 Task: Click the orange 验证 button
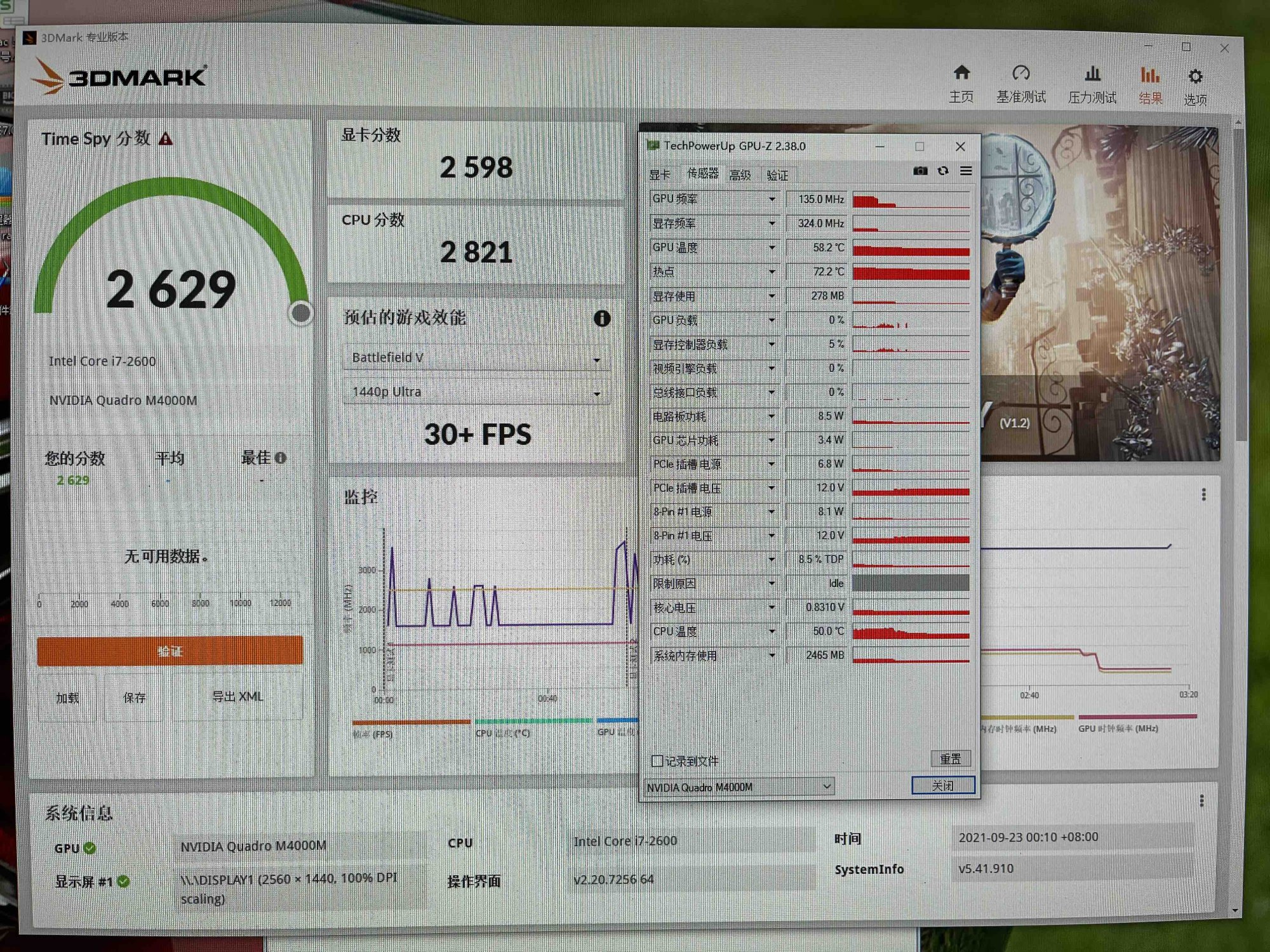coord(170,651)
